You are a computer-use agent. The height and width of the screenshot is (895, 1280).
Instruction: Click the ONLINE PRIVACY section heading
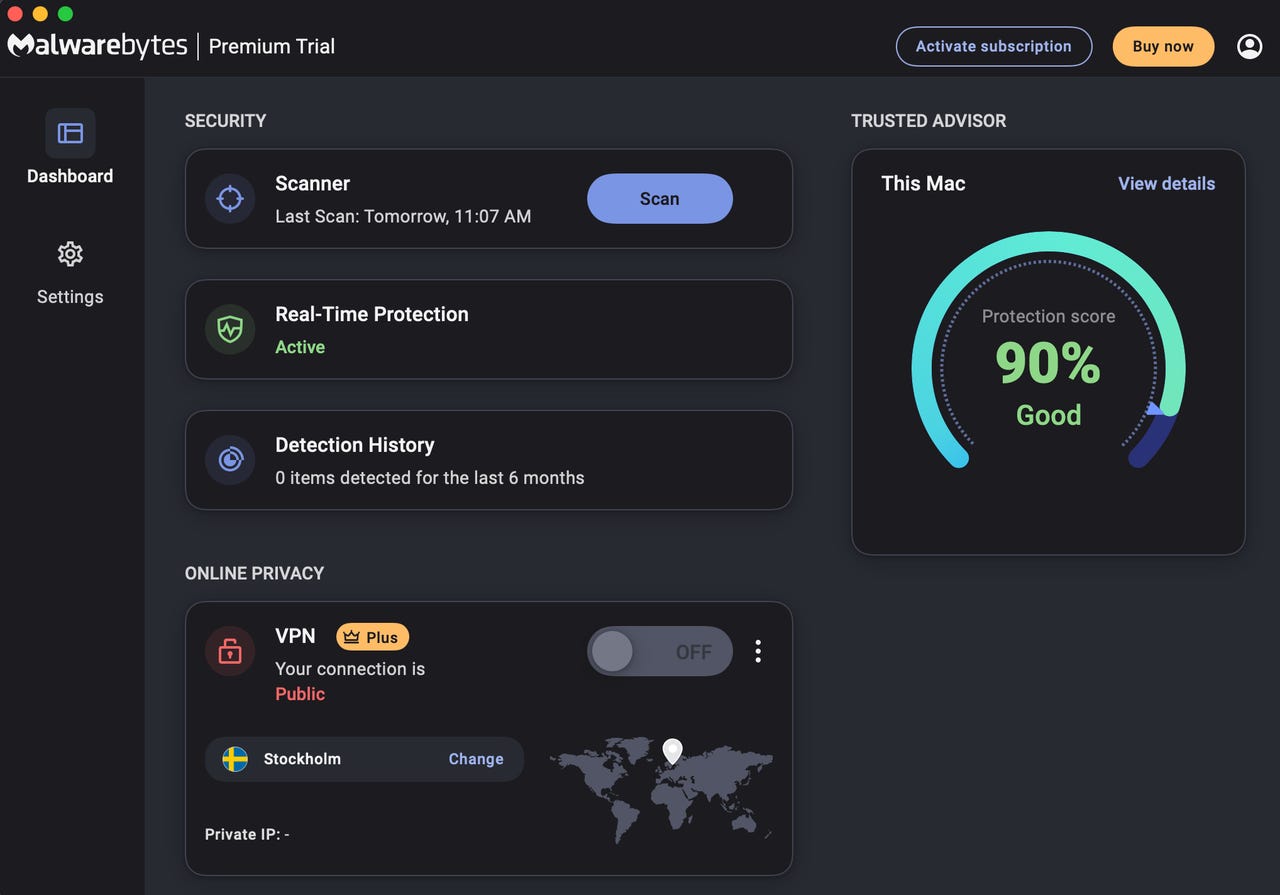click(x=255, y=573)
